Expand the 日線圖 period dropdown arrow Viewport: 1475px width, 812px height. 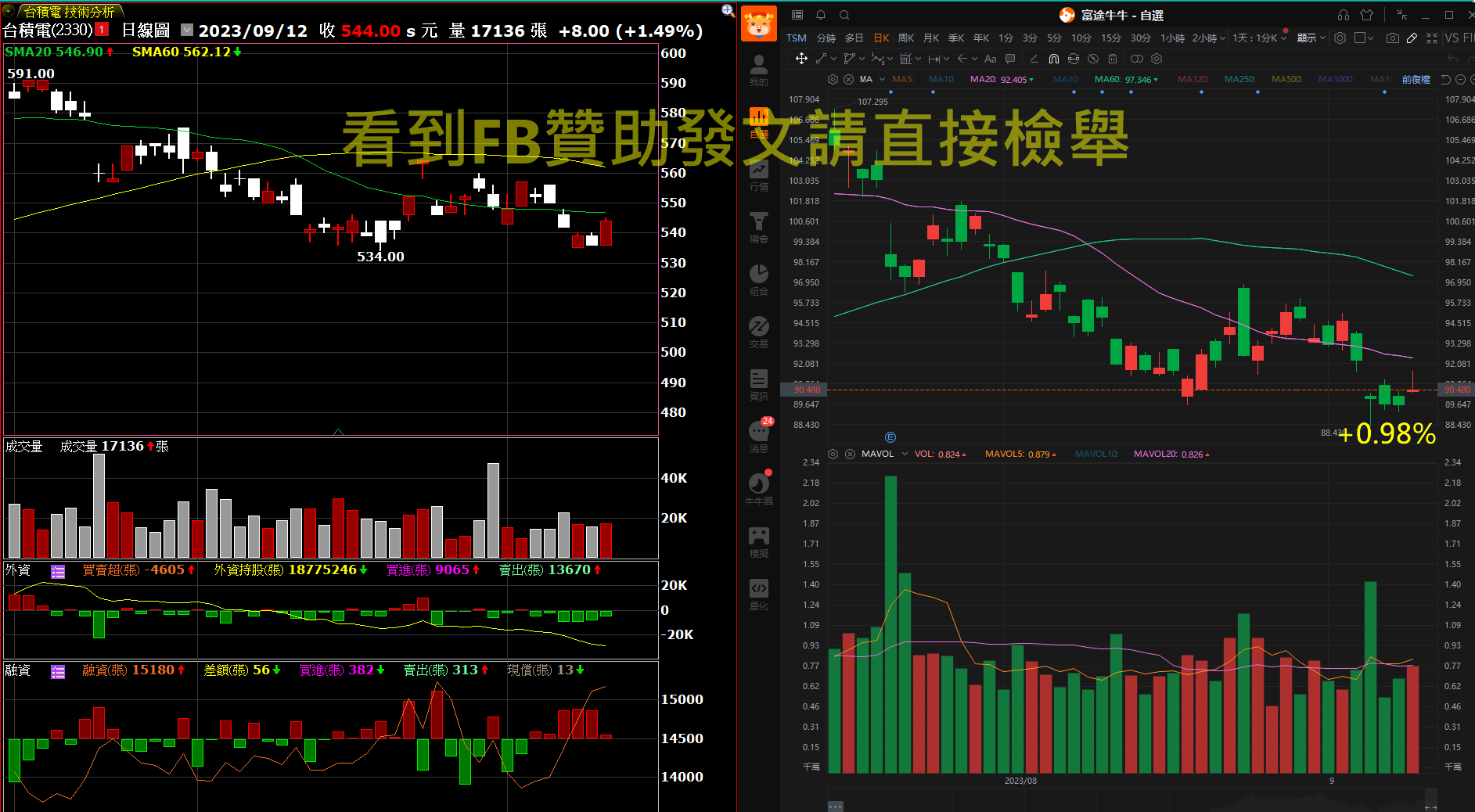(x=186, y=30)
